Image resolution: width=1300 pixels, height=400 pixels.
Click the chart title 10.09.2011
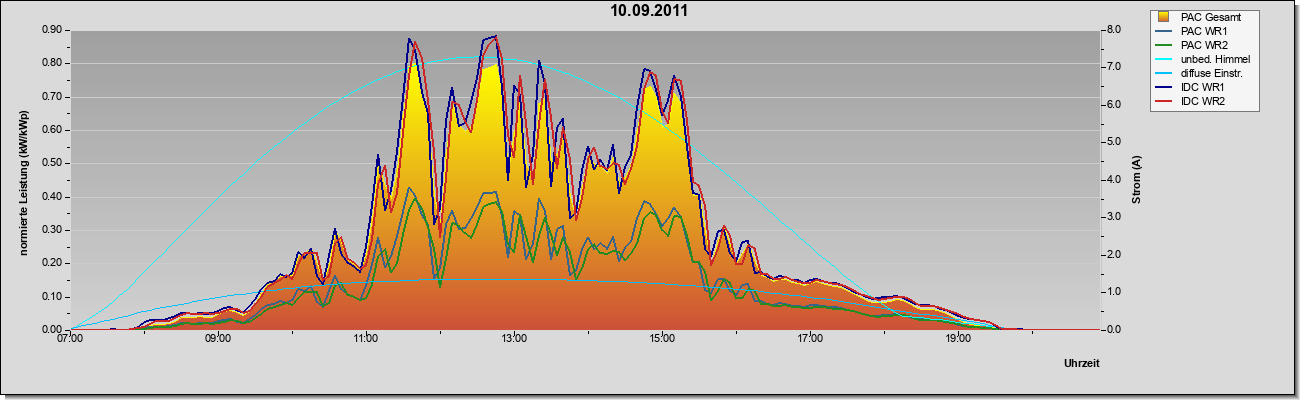[649, 11]
